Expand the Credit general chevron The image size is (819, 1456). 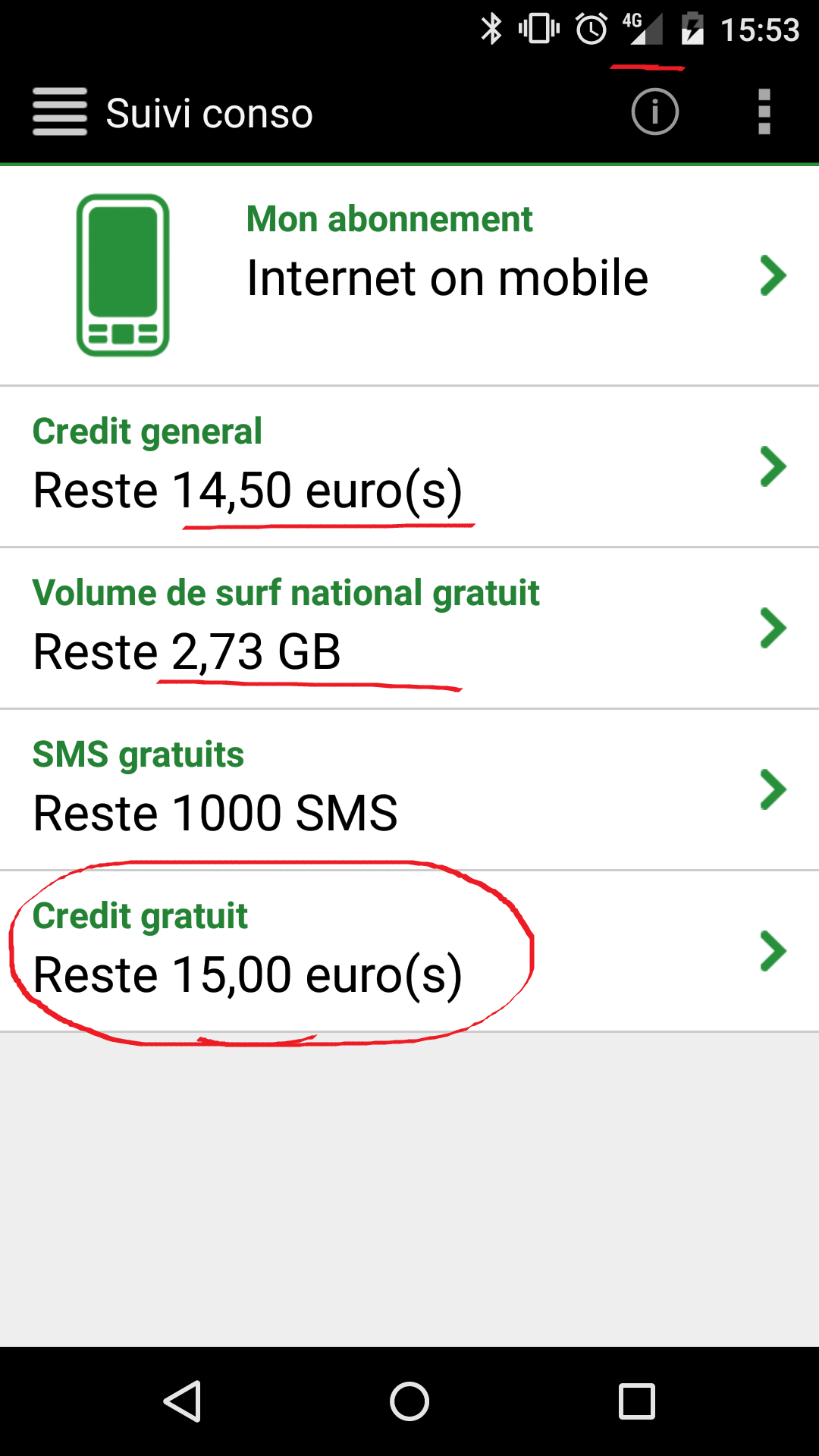coord(773,466)
